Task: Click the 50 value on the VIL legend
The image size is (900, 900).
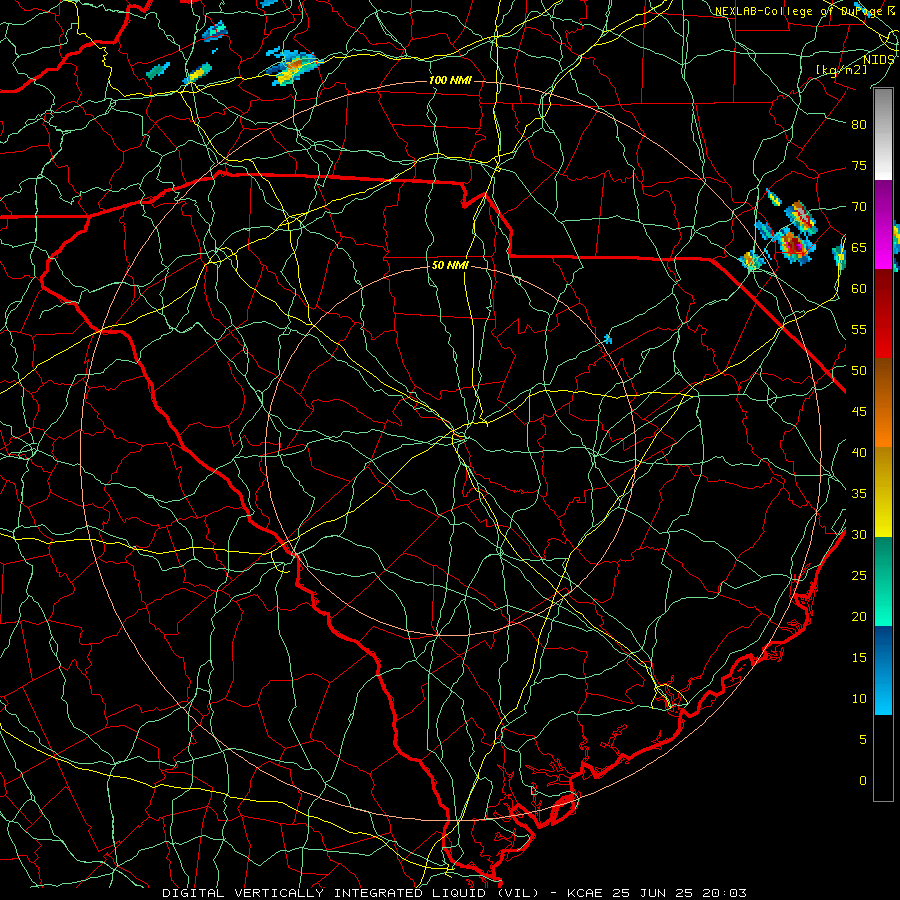Action: [859, 370]
